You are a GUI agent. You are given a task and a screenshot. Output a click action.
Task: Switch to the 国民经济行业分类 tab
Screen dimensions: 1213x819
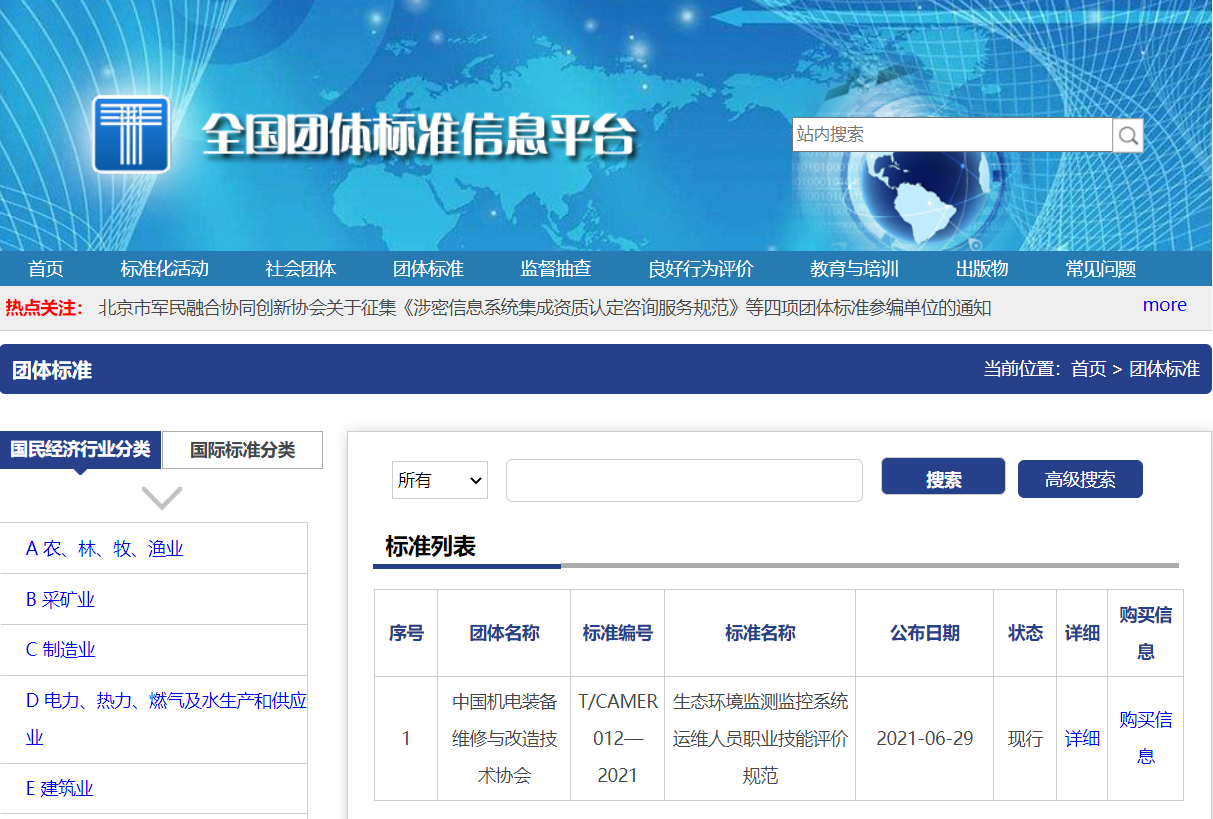pos(80,450)
